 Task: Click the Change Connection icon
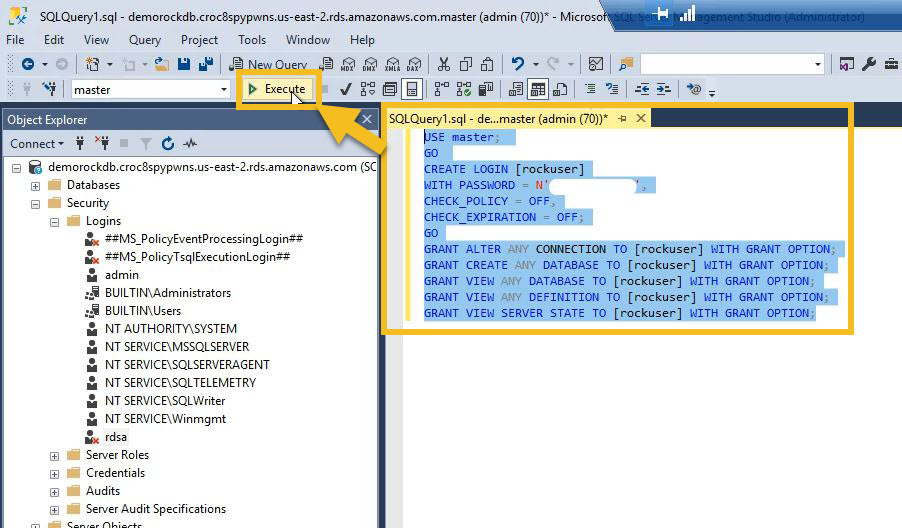(49, 89)
